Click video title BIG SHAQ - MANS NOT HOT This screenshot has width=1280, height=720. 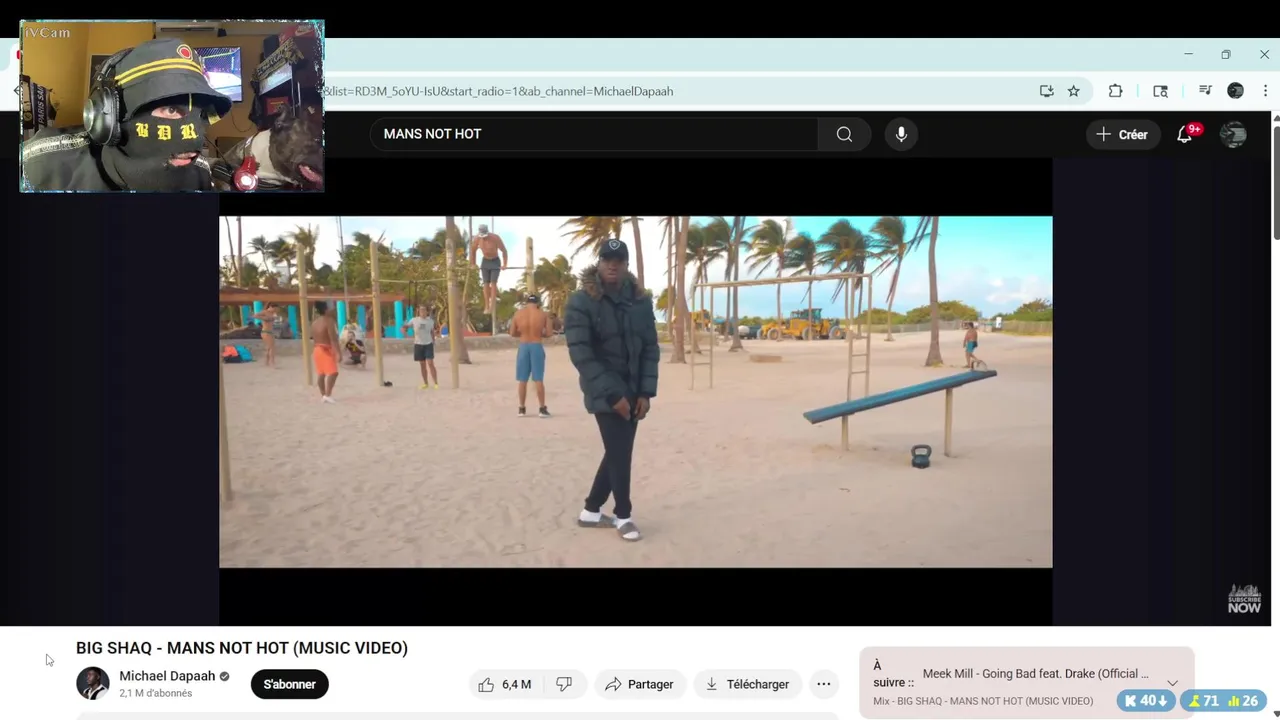(242, 648)
